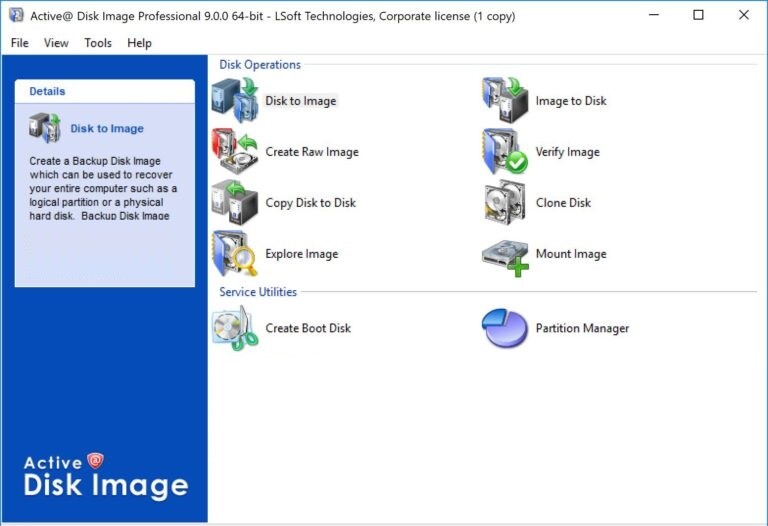Open the File menu
Viewport: 768px width, 526px height.
pyautogui.click(x=20, y=43)
